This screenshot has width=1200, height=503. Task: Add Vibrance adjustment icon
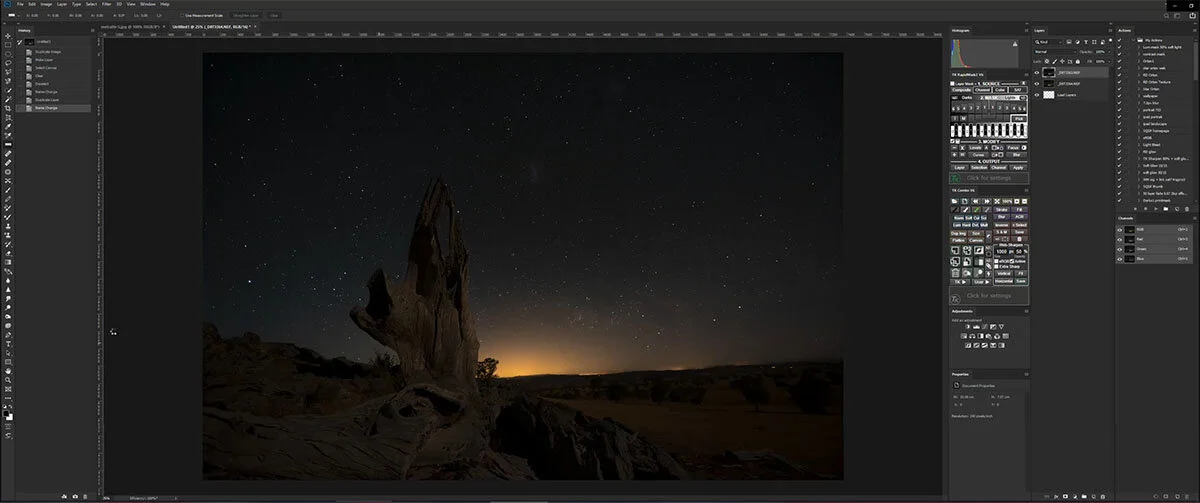[1001, 327]
